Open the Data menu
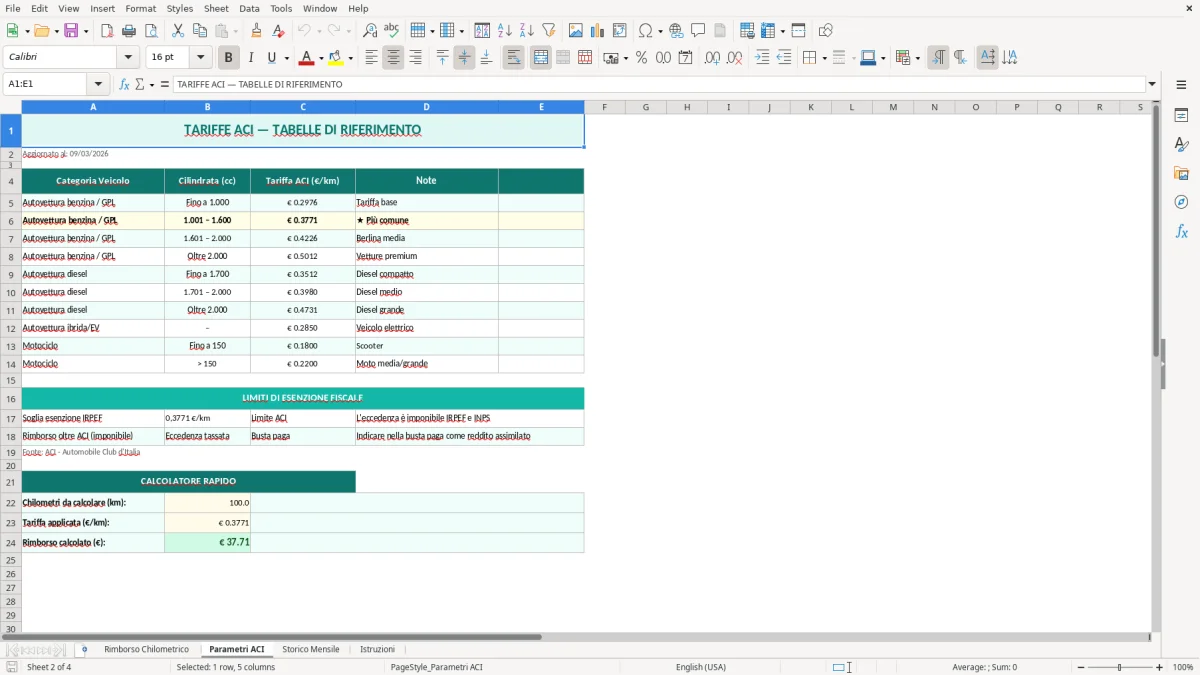 point(249,8)
